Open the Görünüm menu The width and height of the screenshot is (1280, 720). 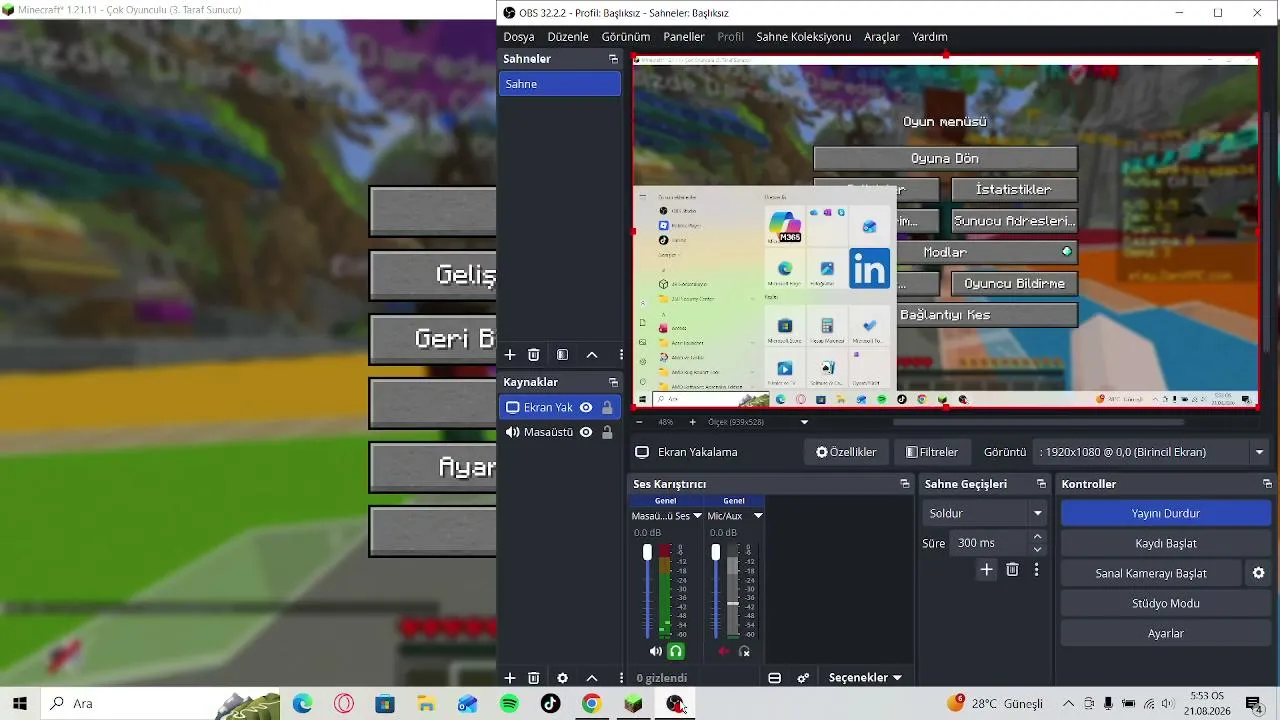(x=626, y=37)
